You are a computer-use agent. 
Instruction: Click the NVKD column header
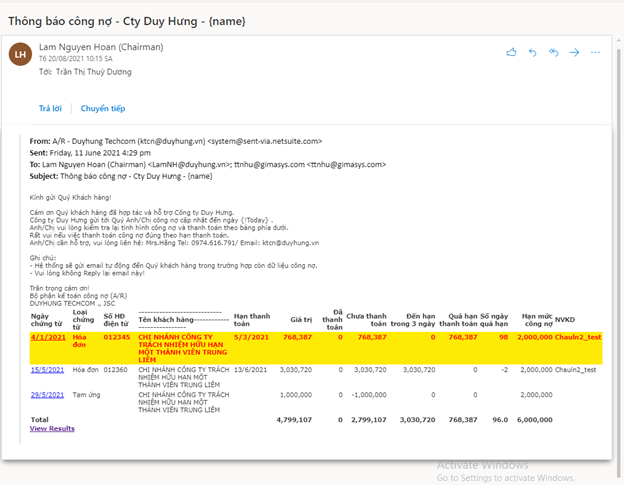pos(565,319)
